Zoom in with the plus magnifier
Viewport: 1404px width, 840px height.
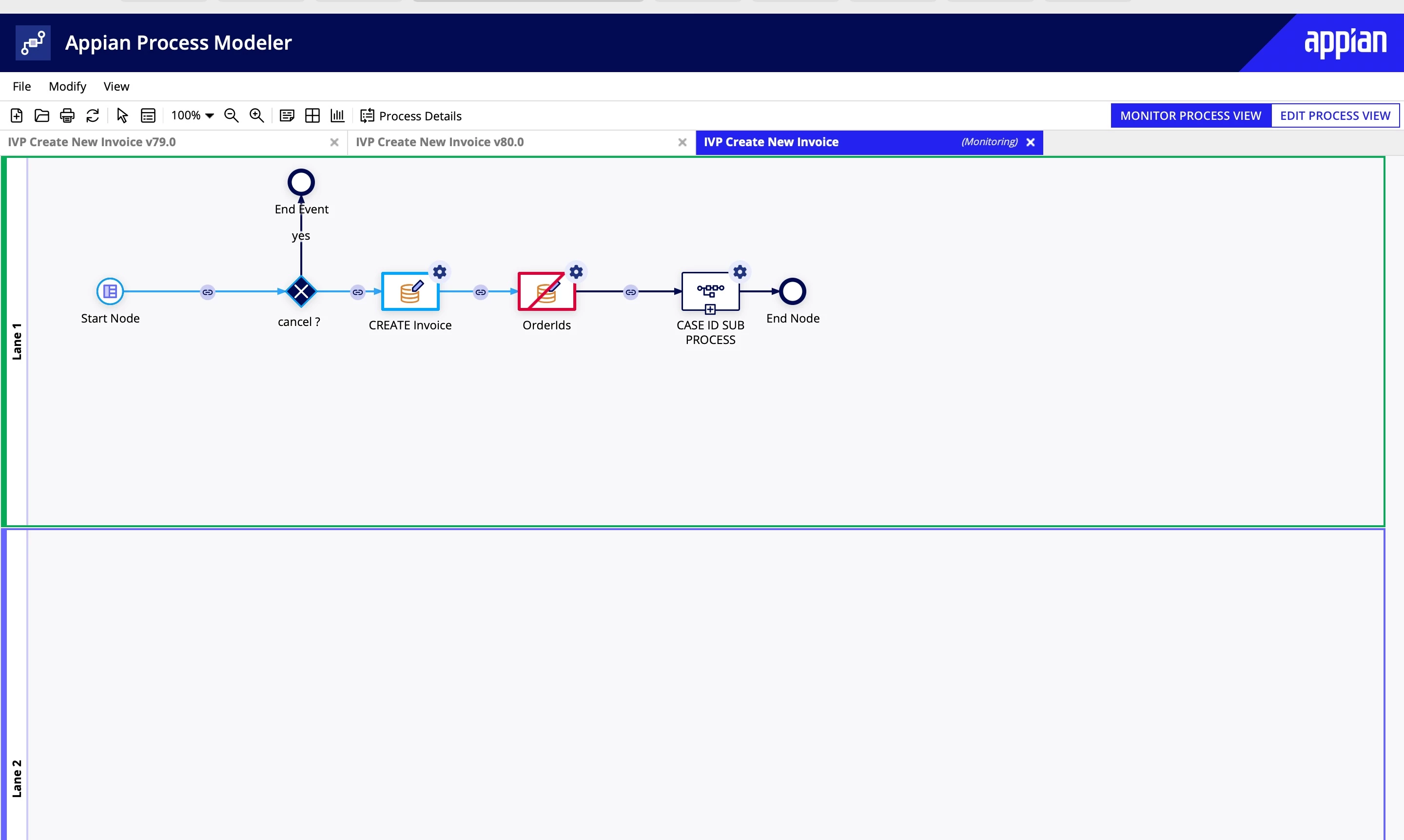click(x=256, y=115)
